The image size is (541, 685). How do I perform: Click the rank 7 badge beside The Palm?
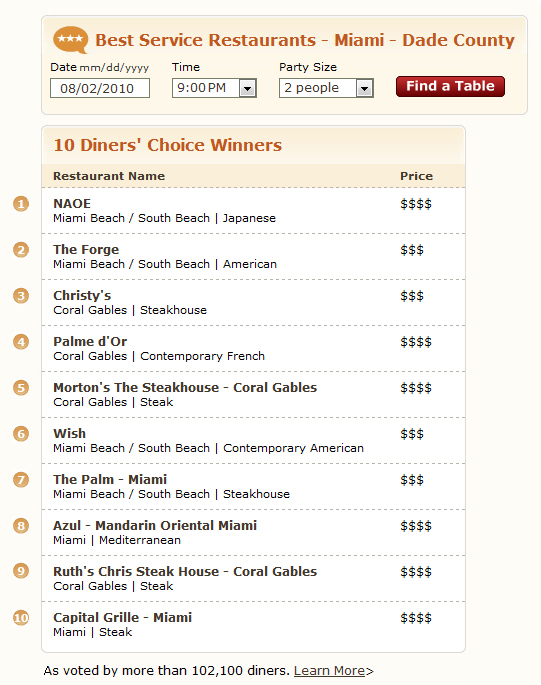pos(21,480)
